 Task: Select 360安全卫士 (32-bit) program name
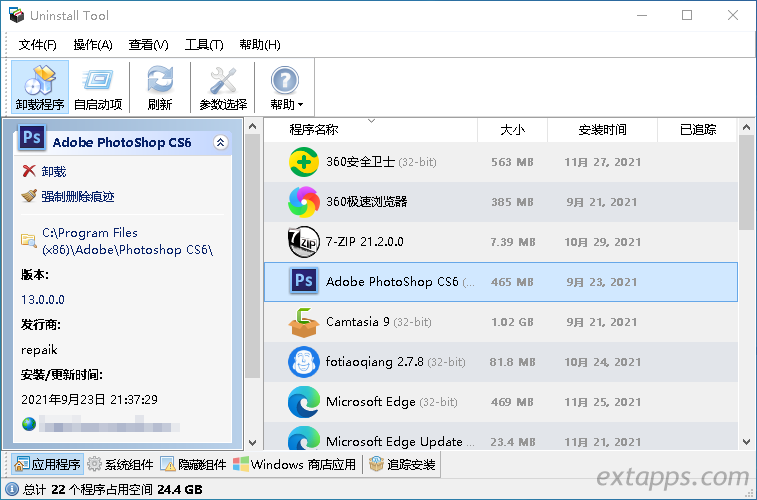click(381, 162)
